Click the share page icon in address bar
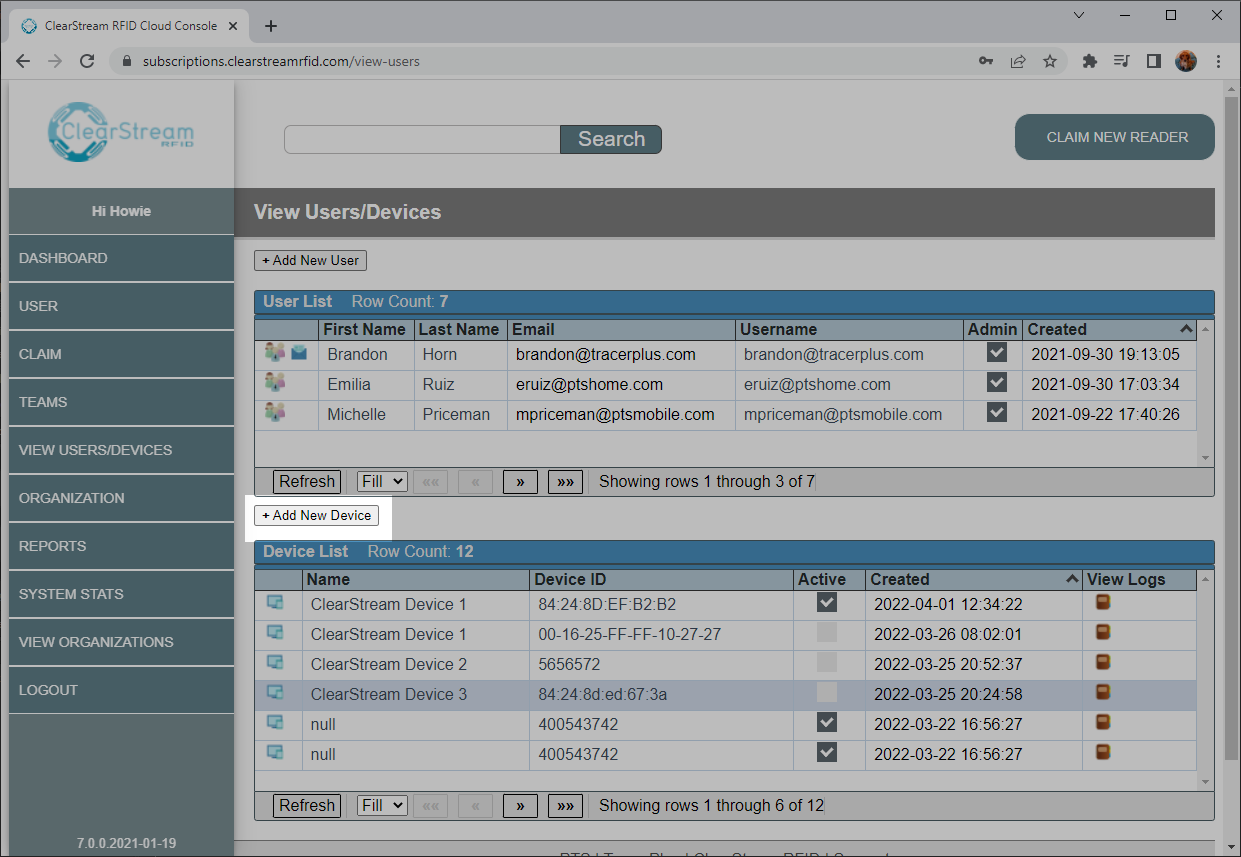 (1018, 61)
